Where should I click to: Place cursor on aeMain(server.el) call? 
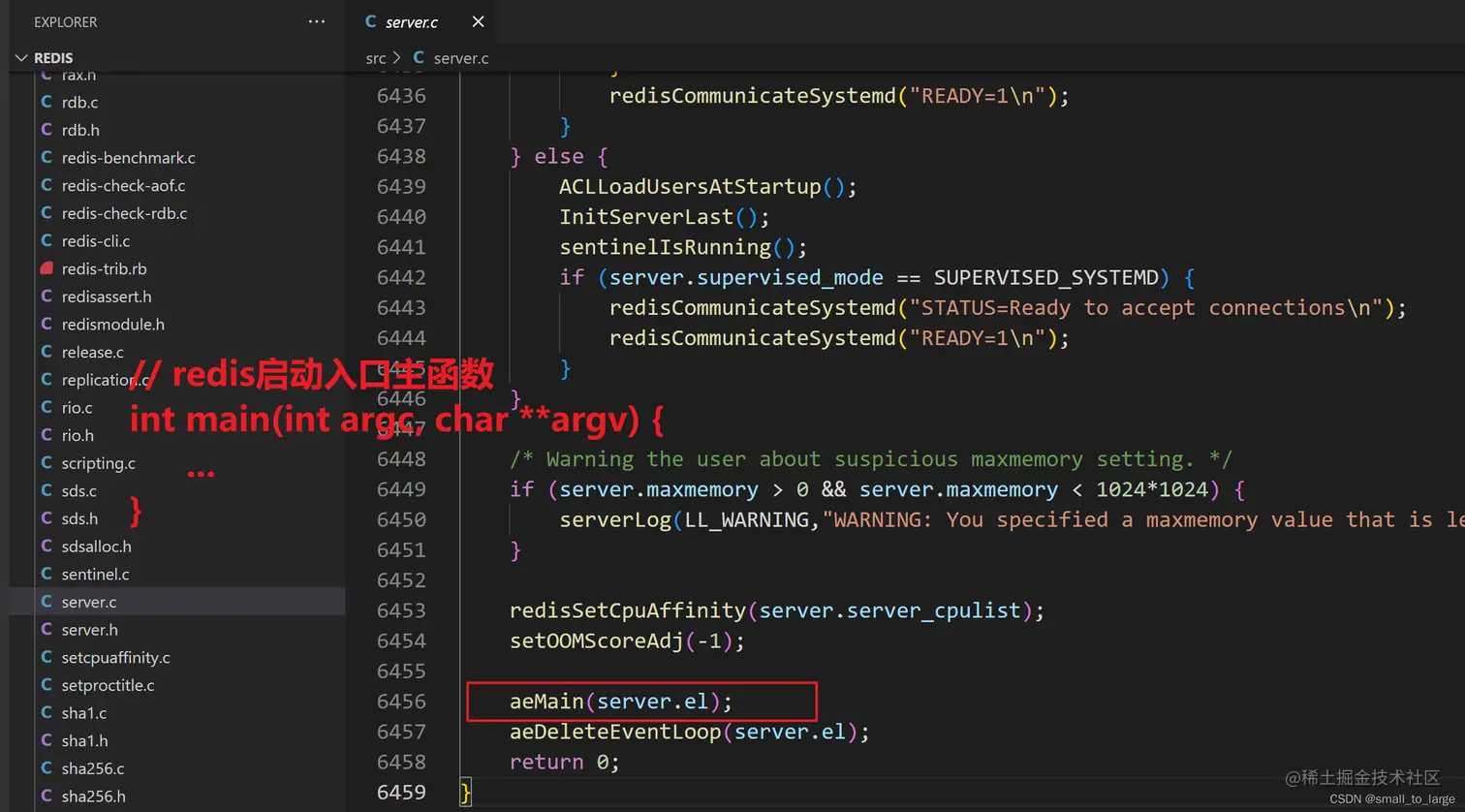coord(621,702)
